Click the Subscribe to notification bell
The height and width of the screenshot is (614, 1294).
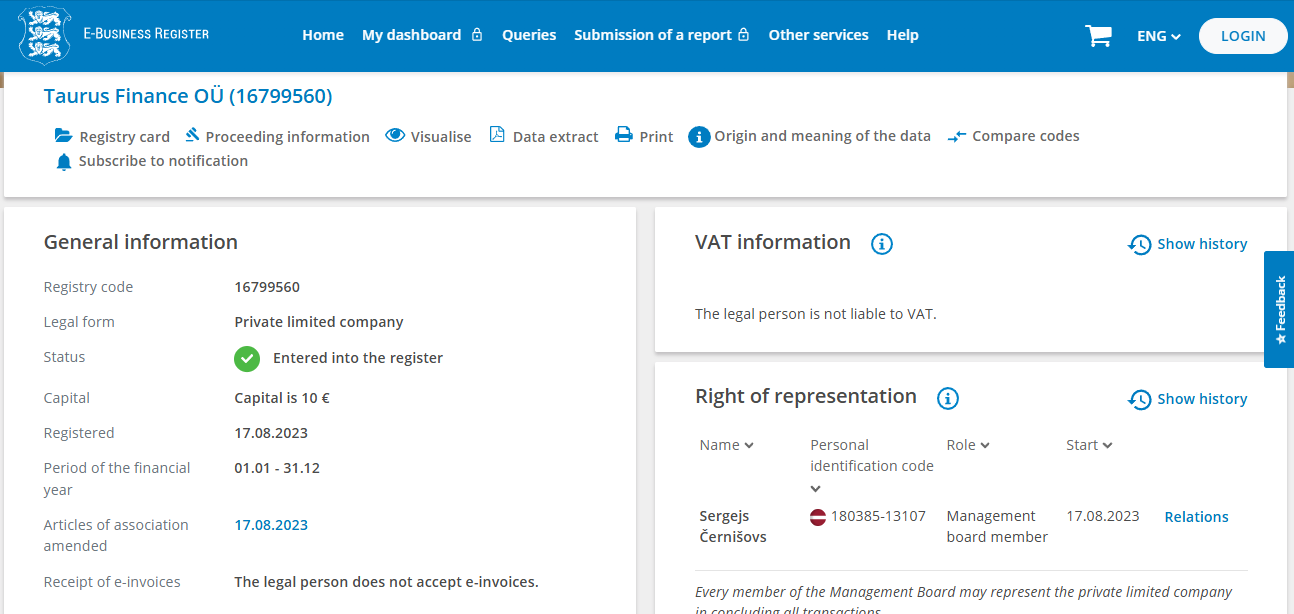[64, 161]
